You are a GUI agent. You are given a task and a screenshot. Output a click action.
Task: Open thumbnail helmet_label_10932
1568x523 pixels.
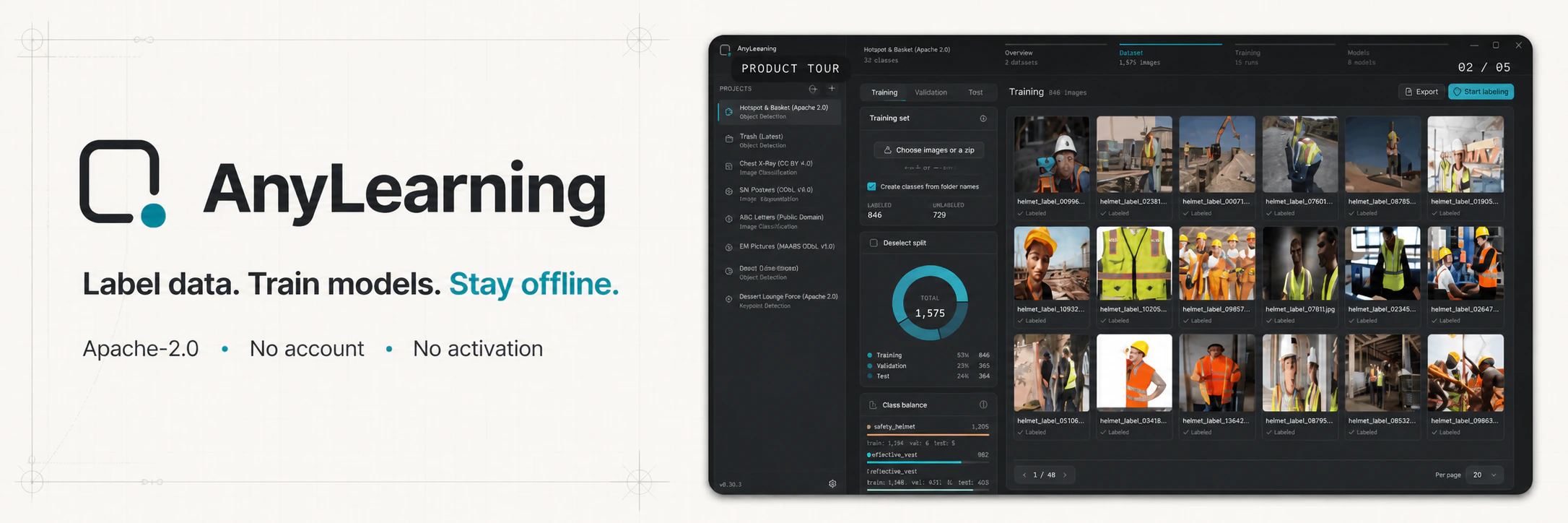coord(1051,264)
